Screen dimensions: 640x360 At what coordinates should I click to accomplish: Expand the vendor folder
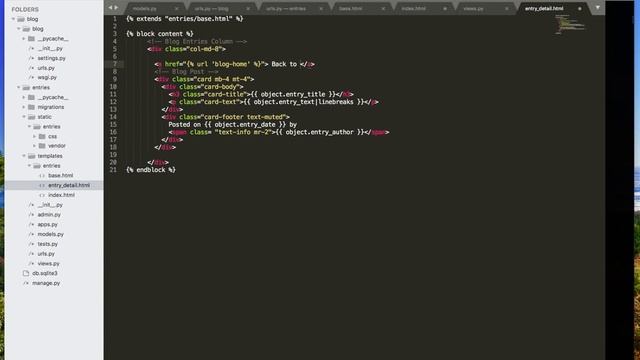[x=35, y=146]
